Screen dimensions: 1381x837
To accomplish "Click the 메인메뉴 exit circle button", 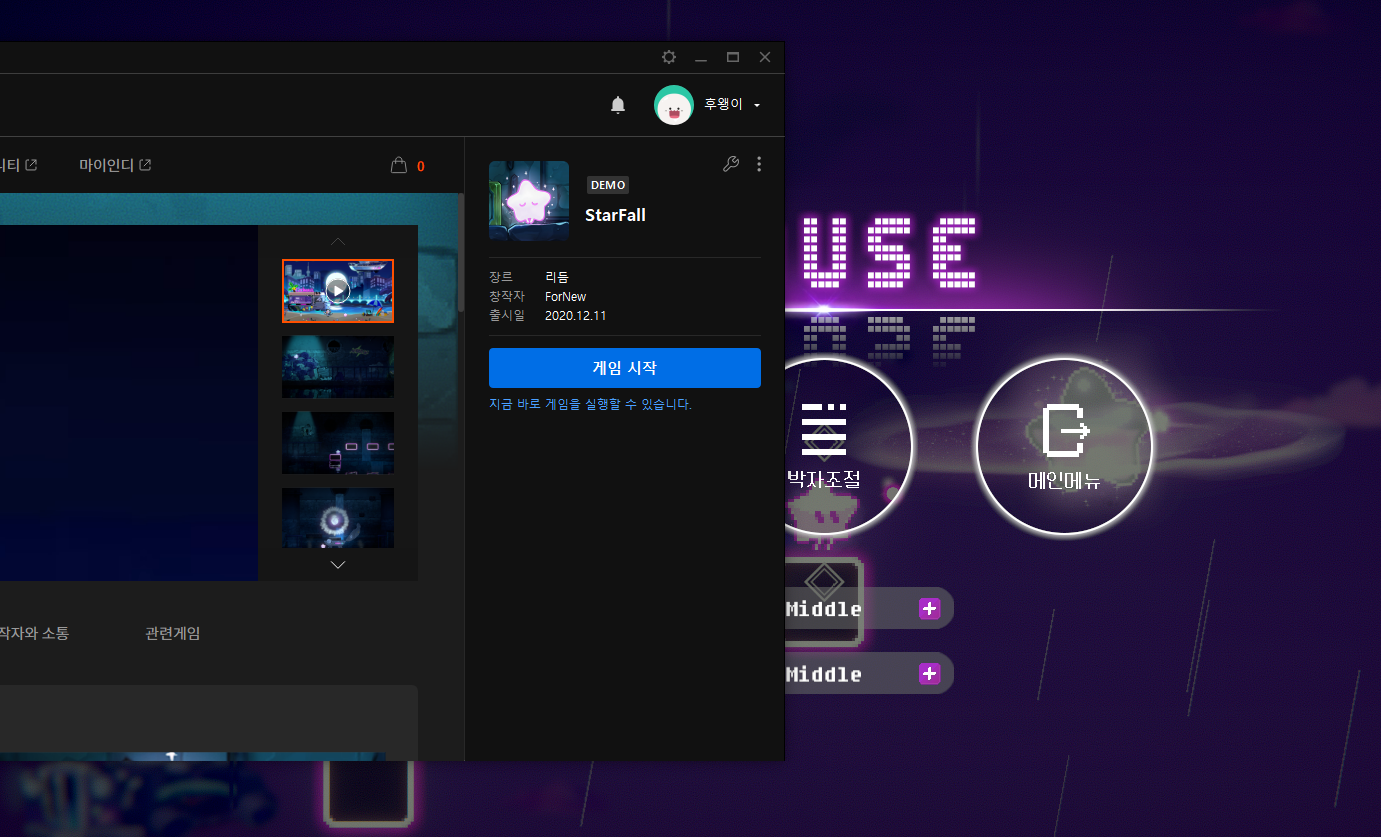I will (x=1064, y=446).
